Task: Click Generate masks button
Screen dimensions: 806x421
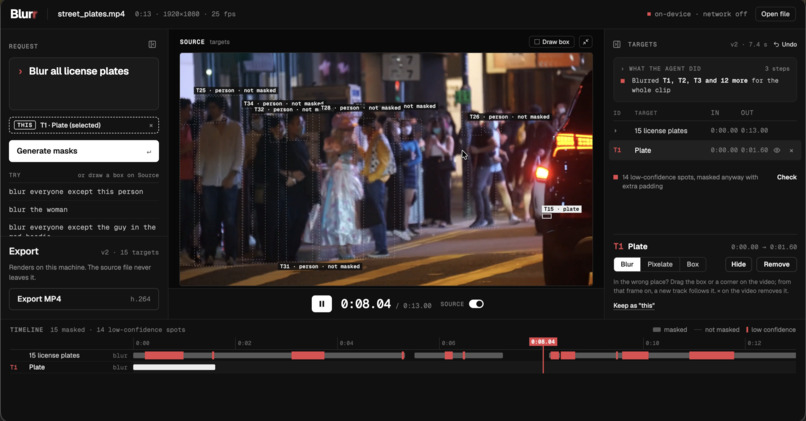Action: pyautogui.click(x=84, y=151)
